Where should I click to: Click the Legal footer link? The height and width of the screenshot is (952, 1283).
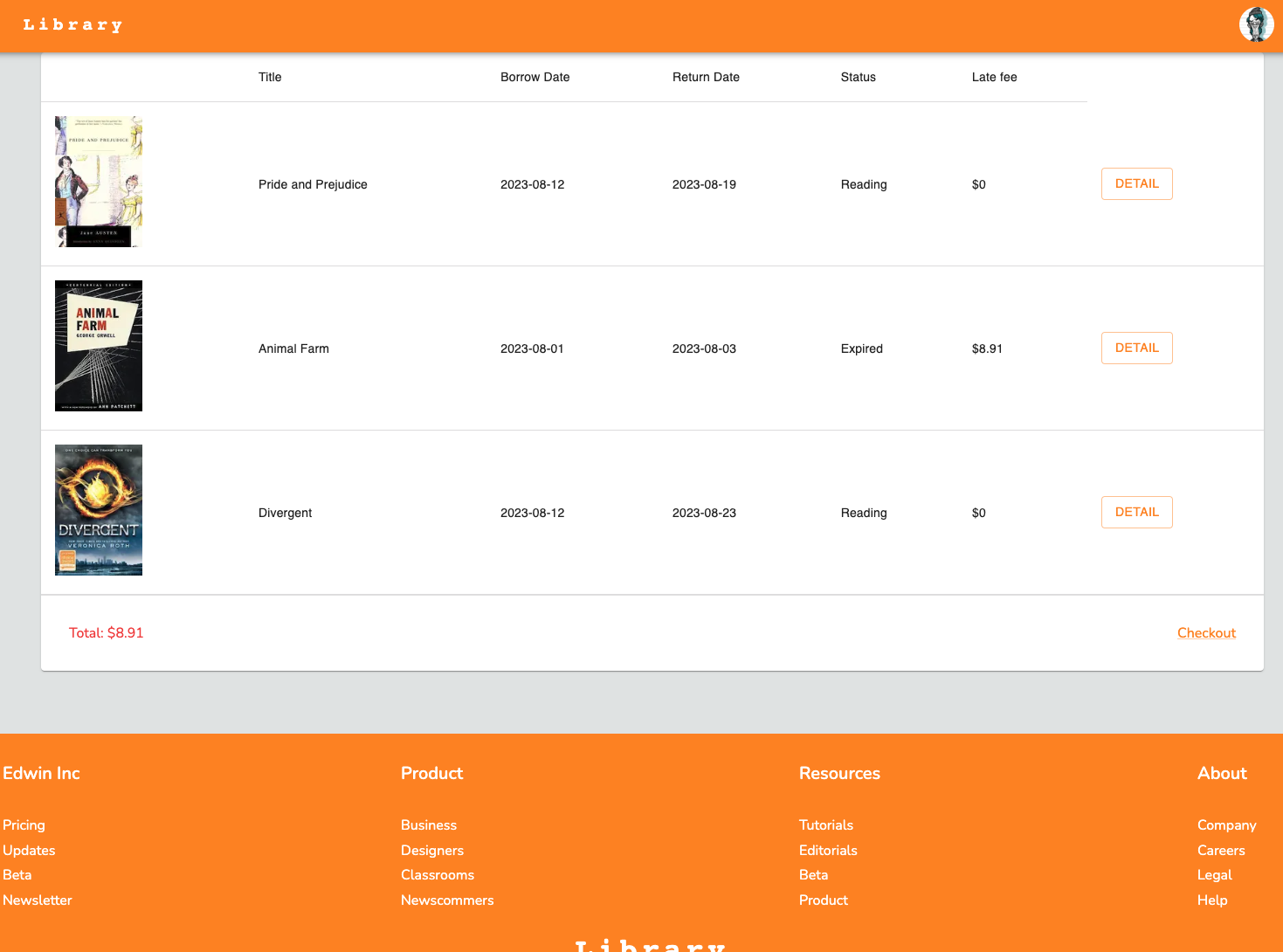pos(1214,874)
